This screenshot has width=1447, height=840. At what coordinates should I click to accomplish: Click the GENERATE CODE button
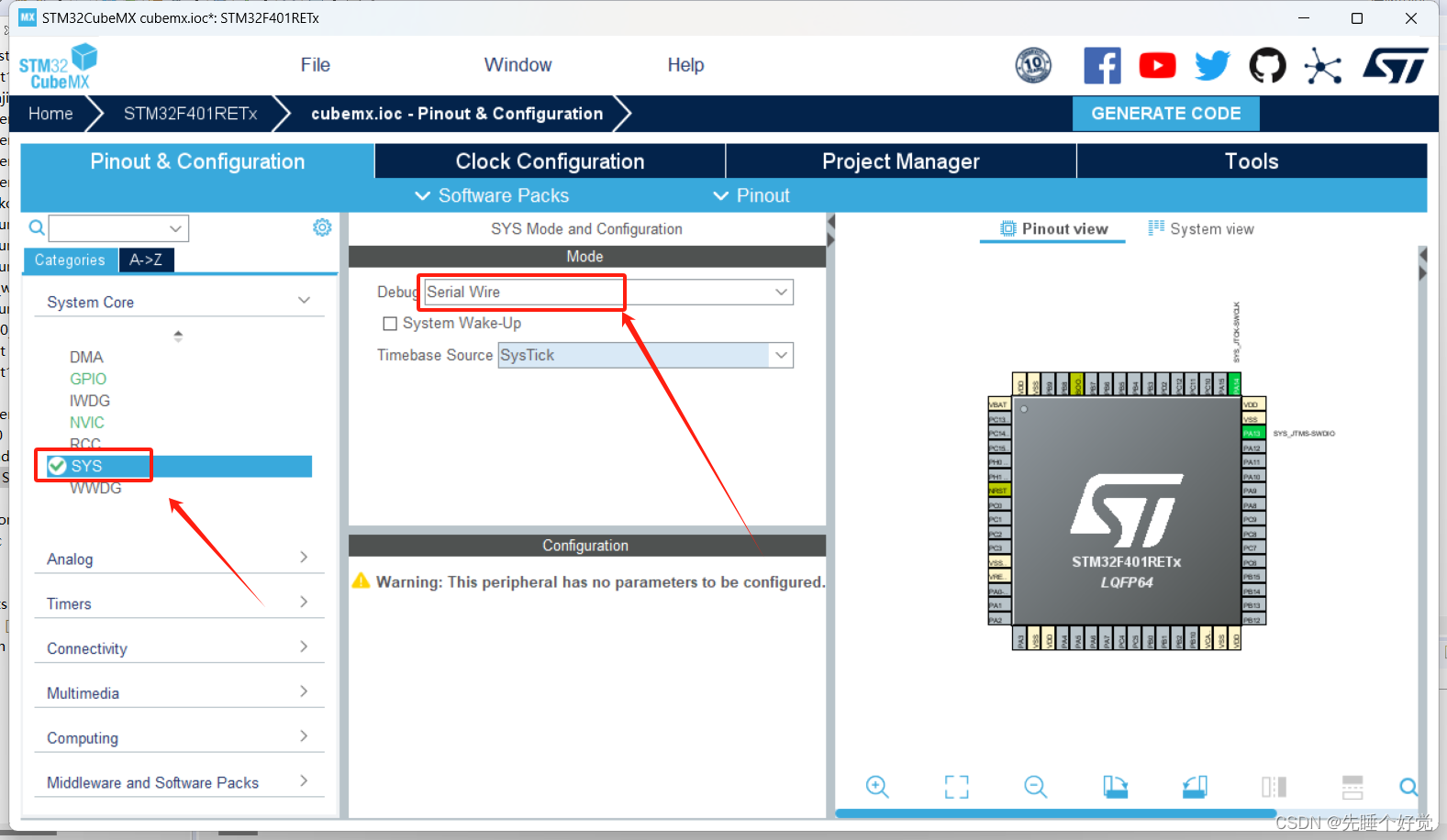click(x=1165, y=114)
